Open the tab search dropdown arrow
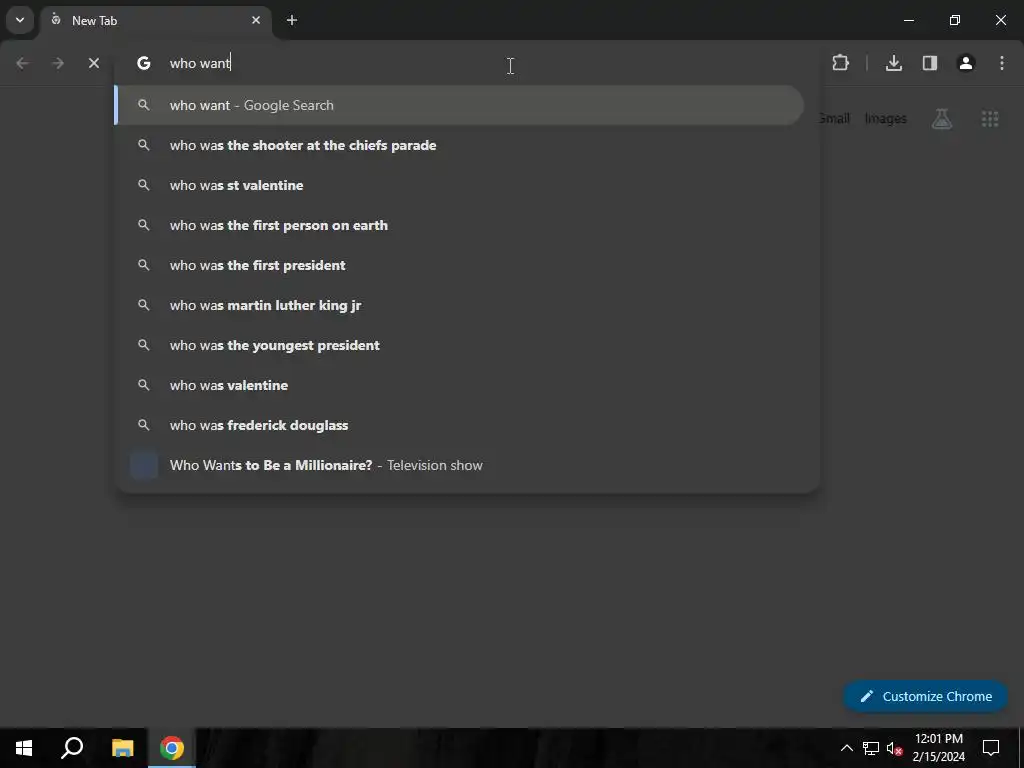The height and width of the screenshot is (768, 1024). coord(20,20)
